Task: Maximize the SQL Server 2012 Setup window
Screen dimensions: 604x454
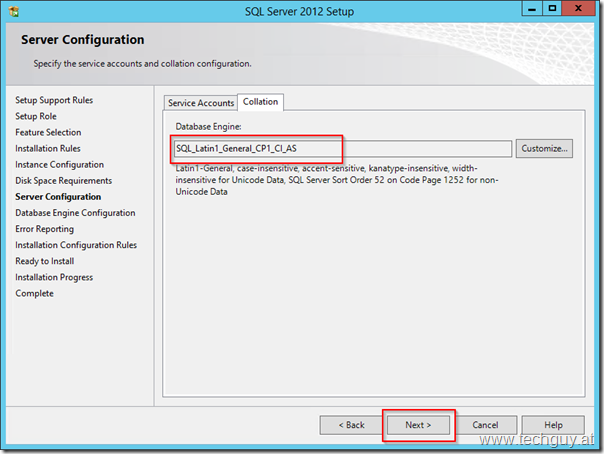Action: [x=552, y=8]
